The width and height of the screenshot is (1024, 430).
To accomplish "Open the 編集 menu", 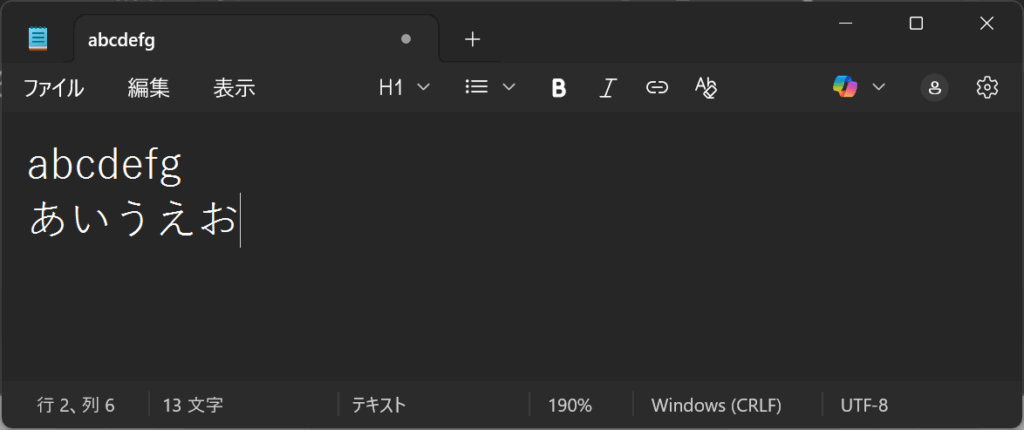I will pyautogui.click(x=149, y=88).
